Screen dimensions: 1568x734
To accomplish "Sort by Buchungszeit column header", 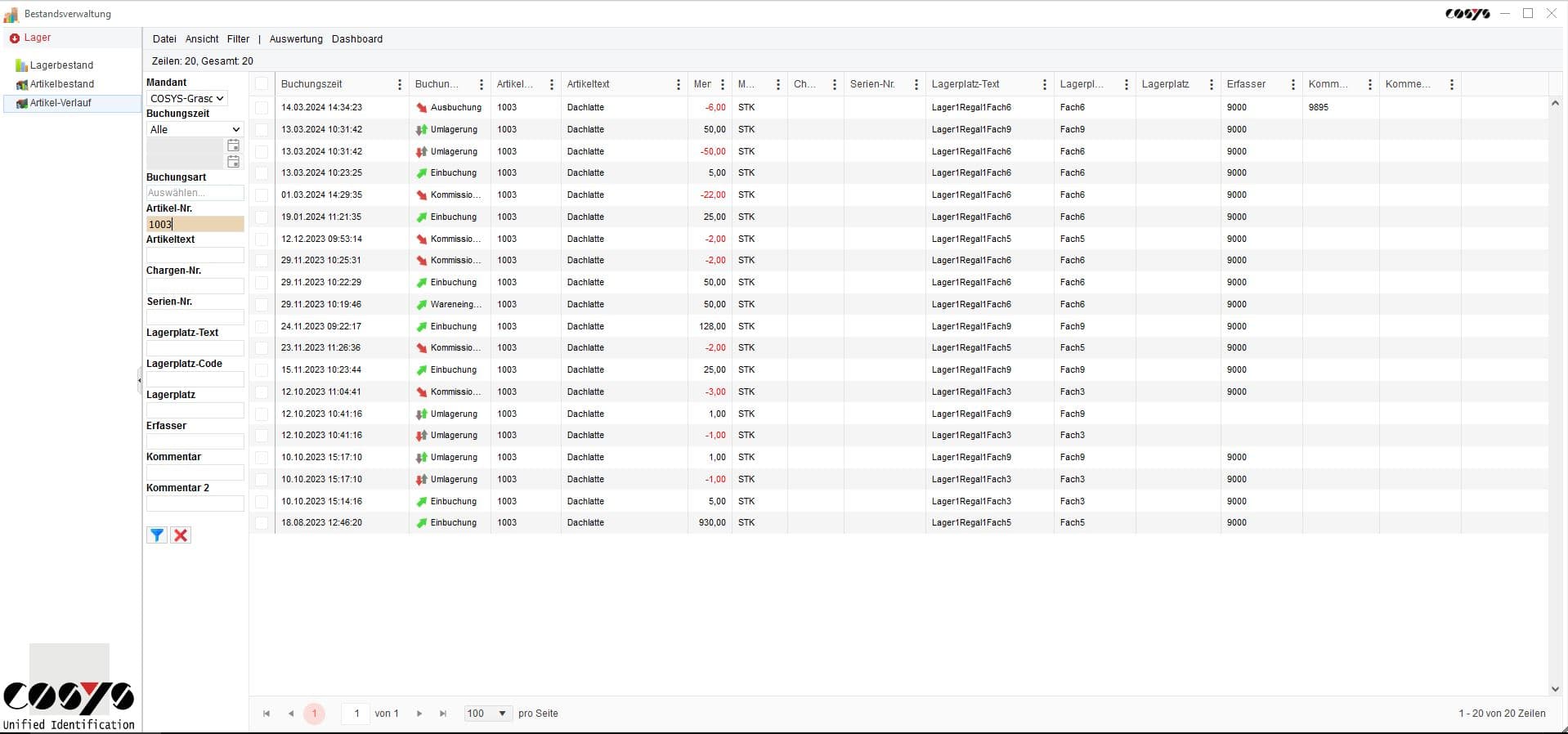I will point(311,84).
